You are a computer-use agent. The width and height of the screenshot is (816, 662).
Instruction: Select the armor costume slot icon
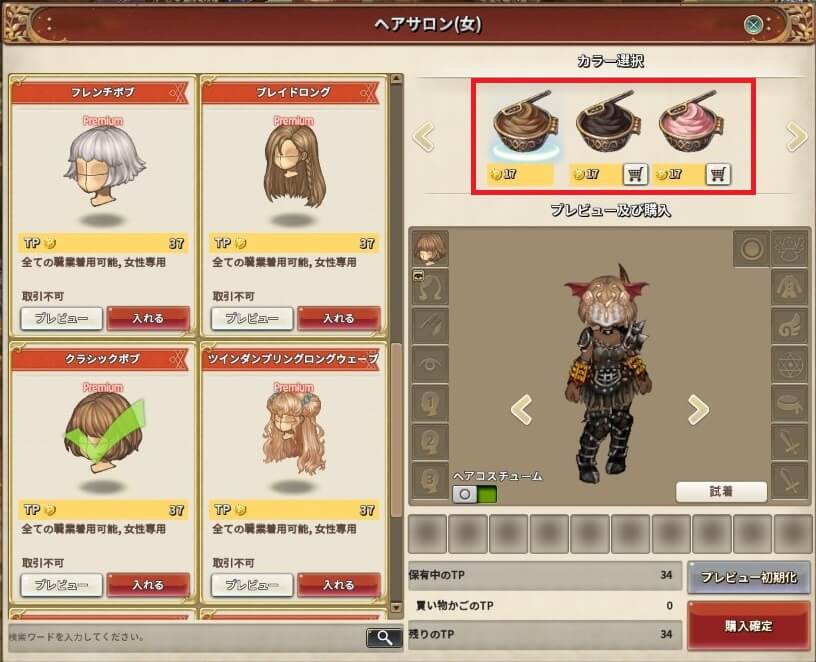coord(790,287)
